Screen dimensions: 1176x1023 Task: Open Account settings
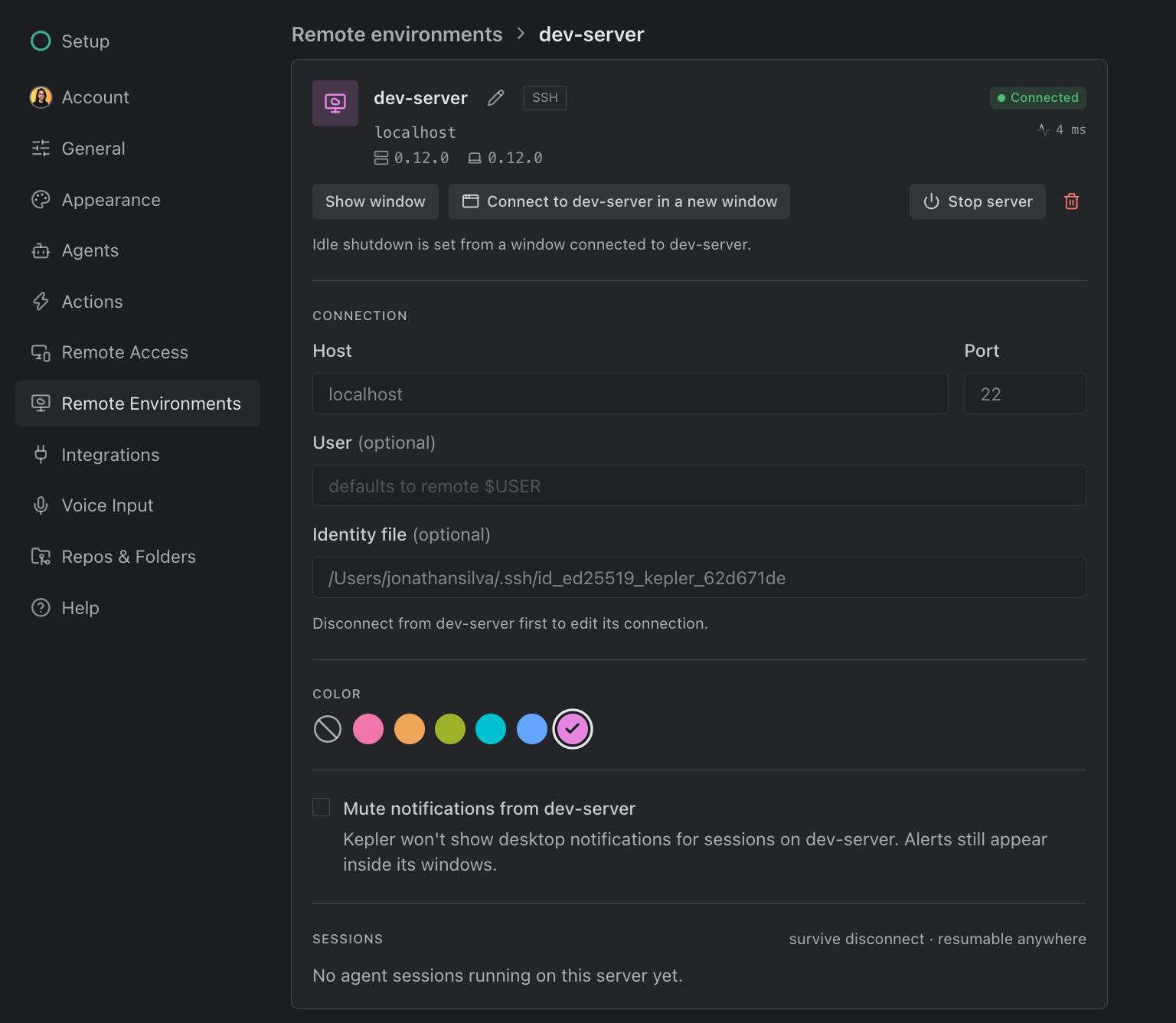point(138,97)
